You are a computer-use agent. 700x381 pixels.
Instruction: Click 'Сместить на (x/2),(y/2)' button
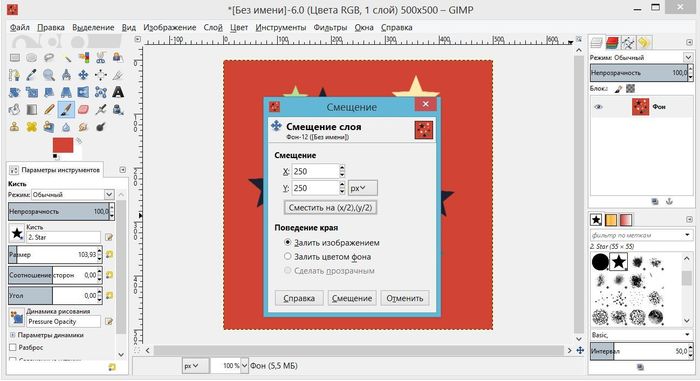pos(330,207)
